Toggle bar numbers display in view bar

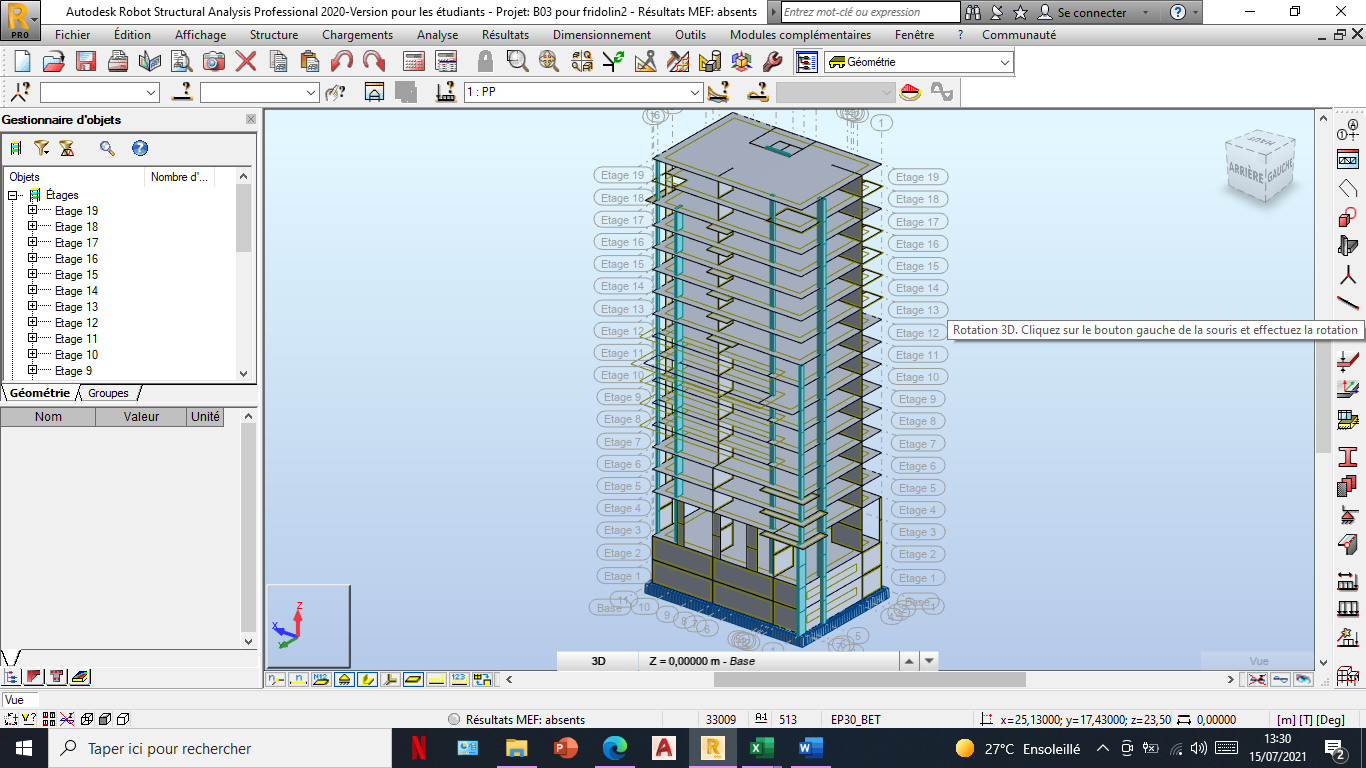tap(298, 679)
